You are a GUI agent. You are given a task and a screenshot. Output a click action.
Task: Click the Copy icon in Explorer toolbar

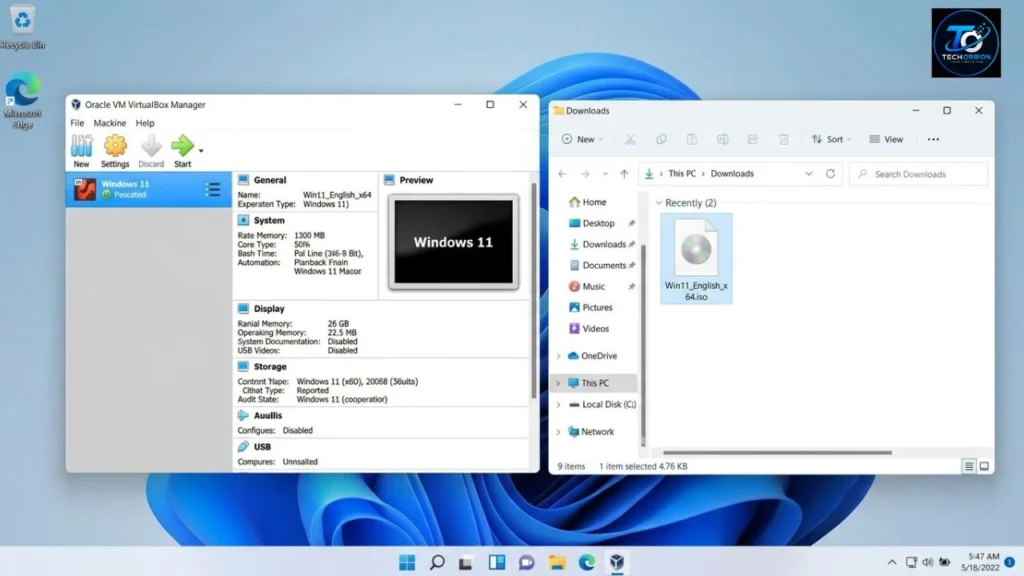coord(661,139)
